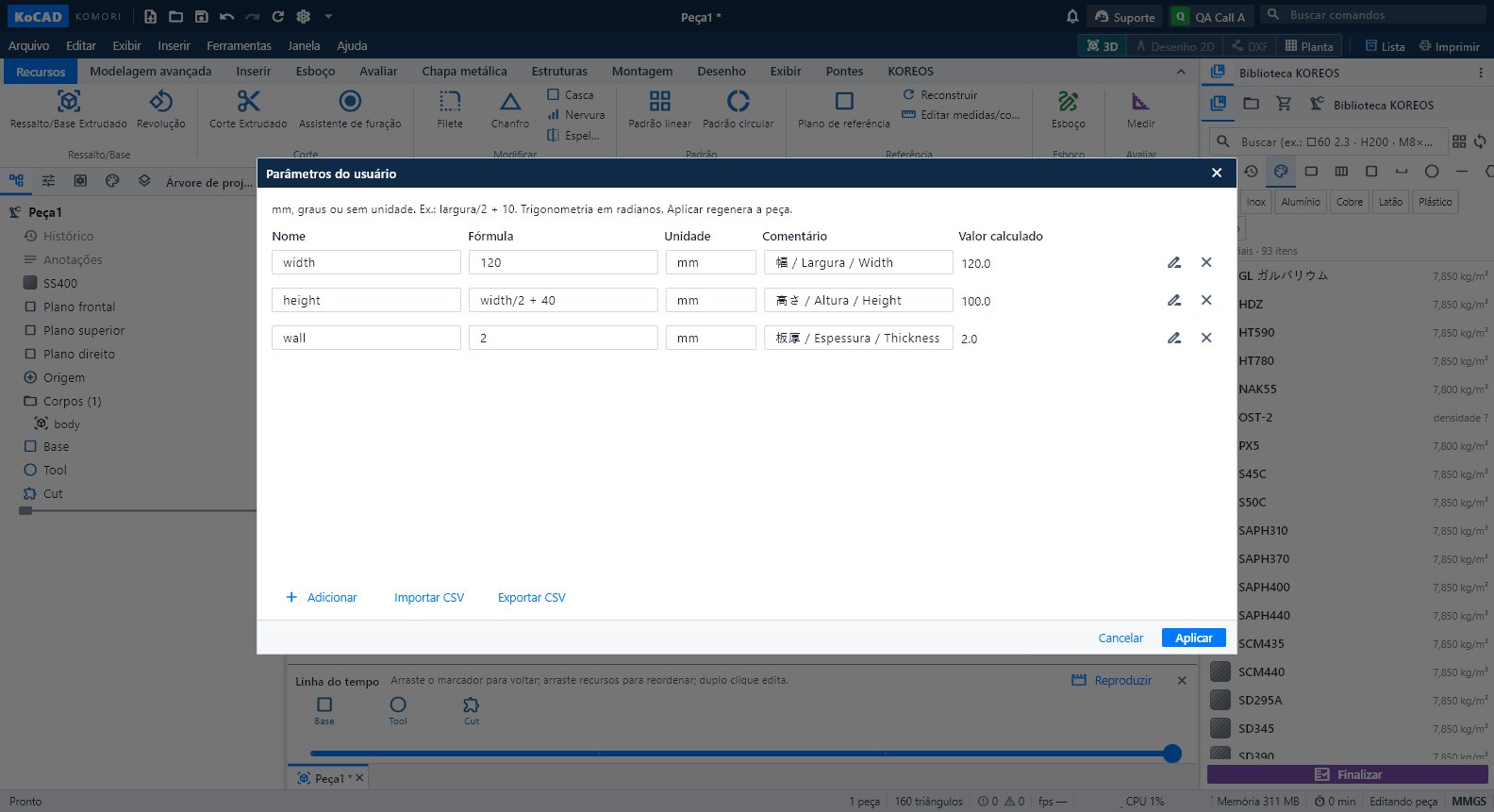Open the library panel kebab menu
The width and height of the screenshot is (1494, 812).
(1480, 73)
